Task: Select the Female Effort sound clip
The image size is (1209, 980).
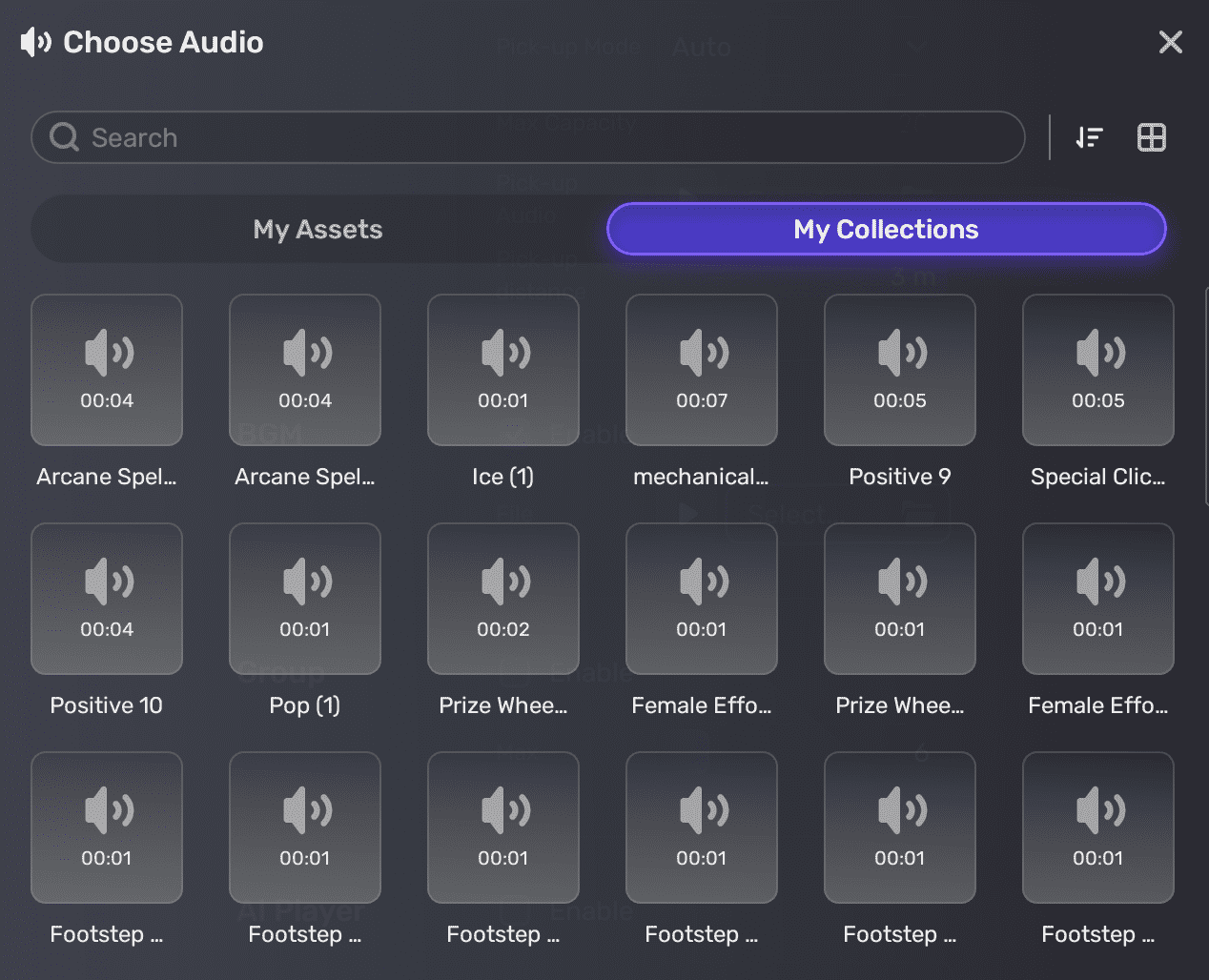Action: point(701,599)
